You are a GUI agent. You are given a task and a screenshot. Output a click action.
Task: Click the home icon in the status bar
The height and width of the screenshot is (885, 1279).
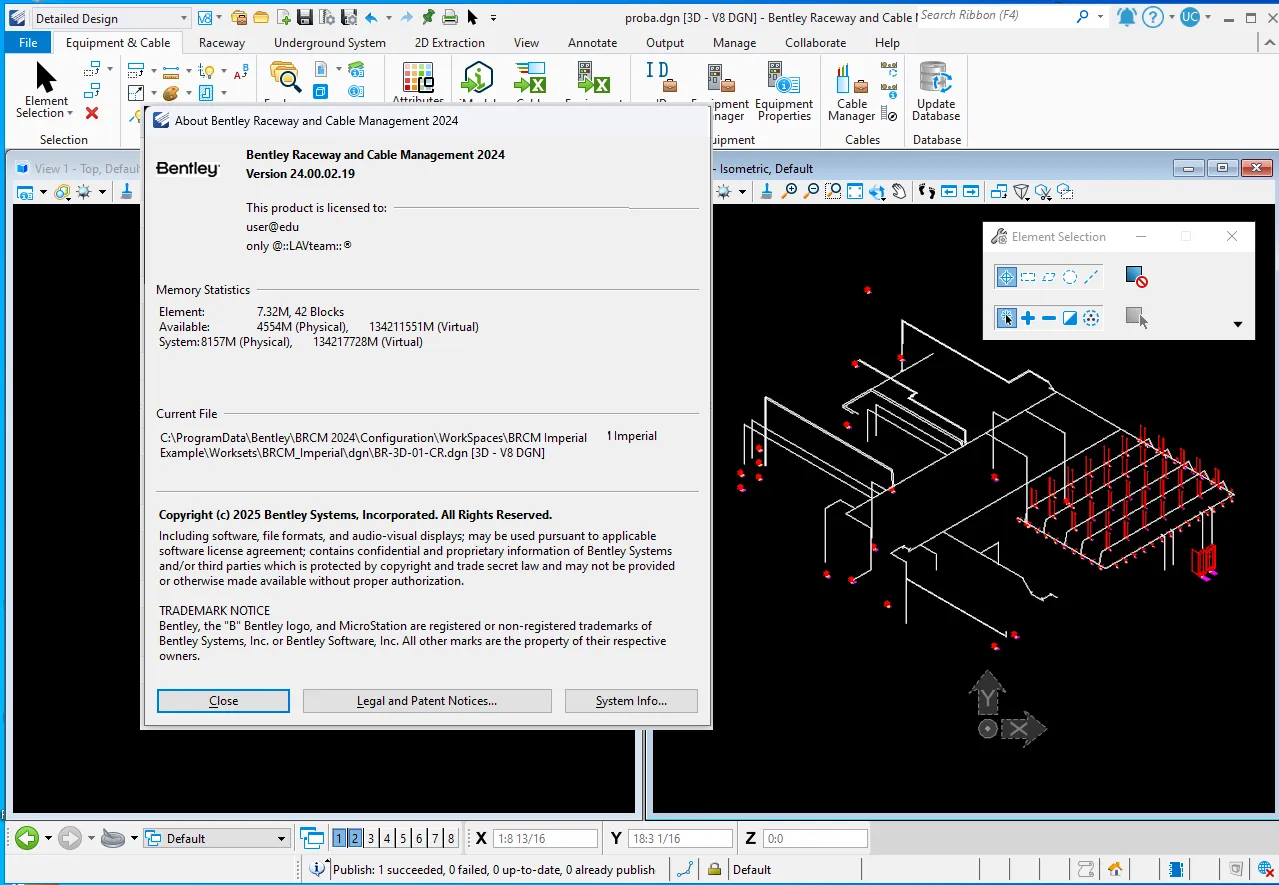point(1115,869)
